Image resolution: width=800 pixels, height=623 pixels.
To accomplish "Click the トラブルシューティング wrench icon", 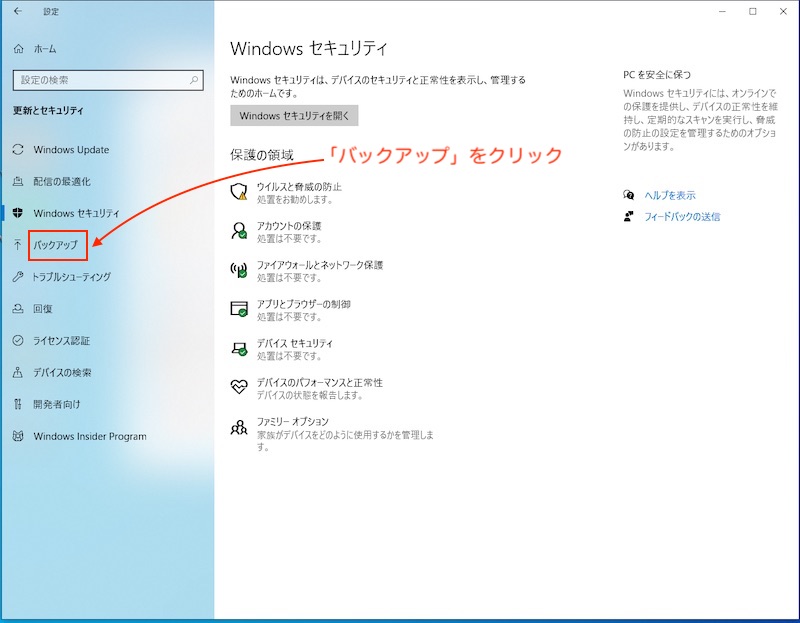I will 18,277.
